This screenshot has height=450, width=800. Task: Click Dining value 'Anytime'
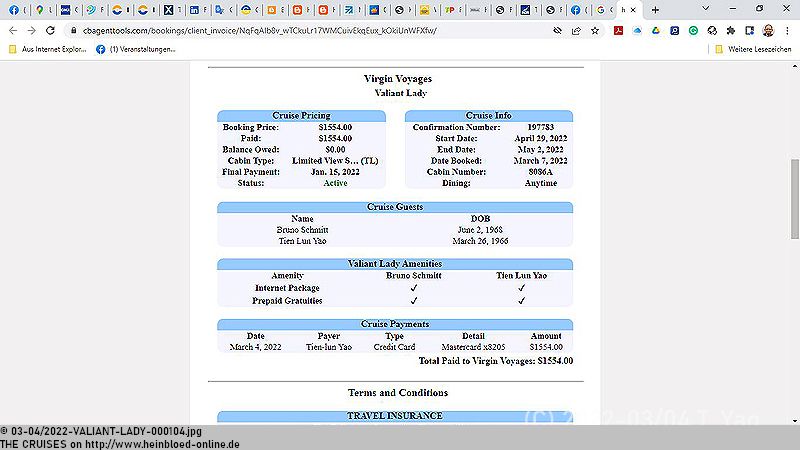541,183
